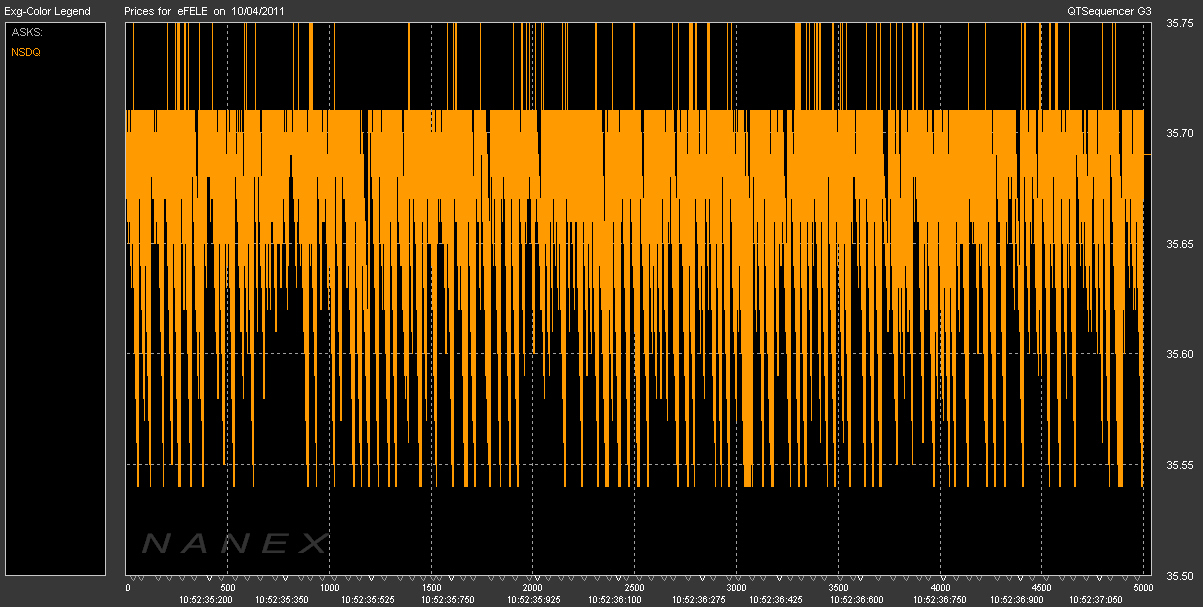Click the 500 sequence axis label
The width and height of the screenshot is (1203, 607).
[227, 589]
